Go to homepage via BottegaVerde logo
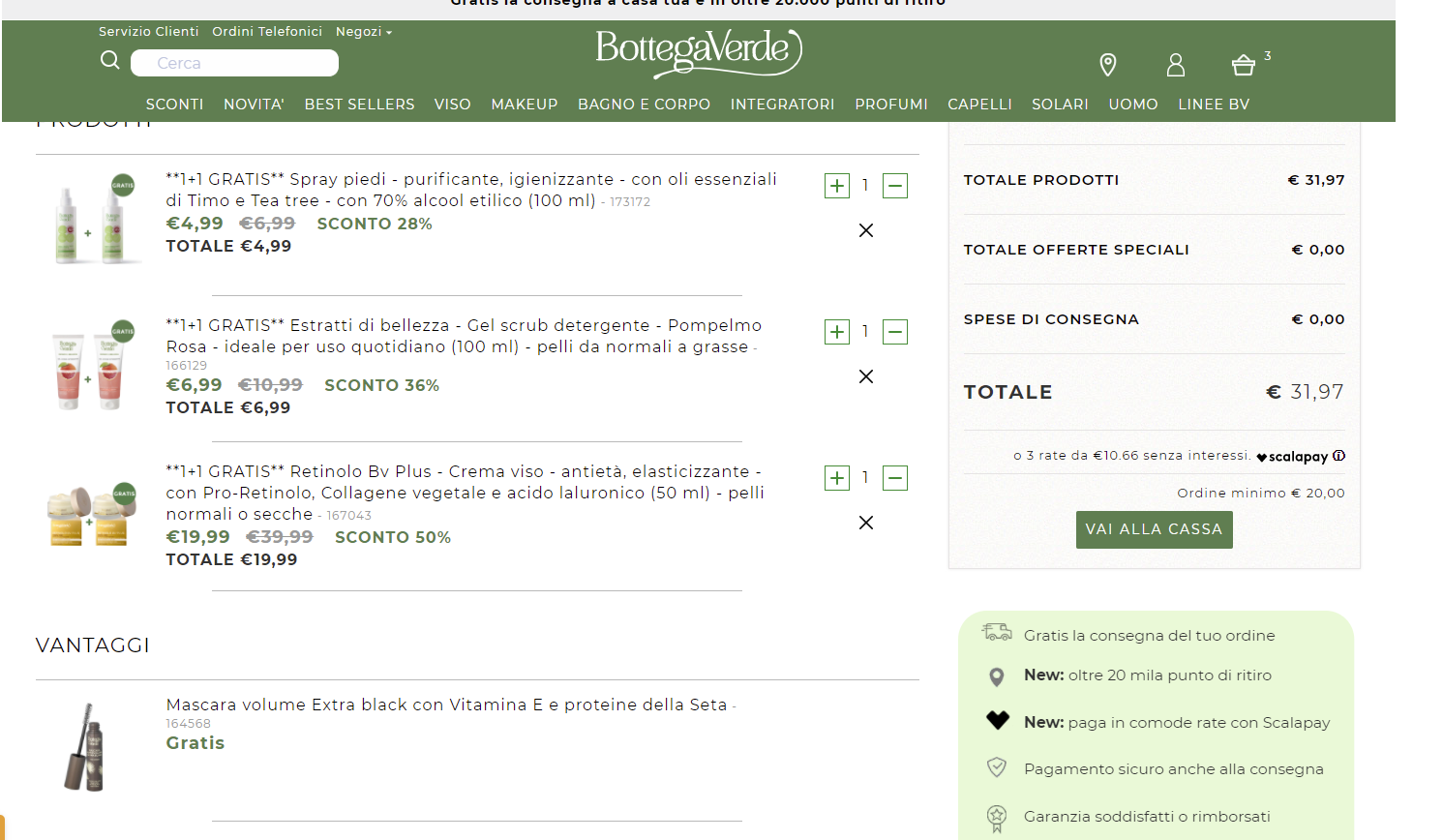This screenshot has width=1443, height=840. 698,52
